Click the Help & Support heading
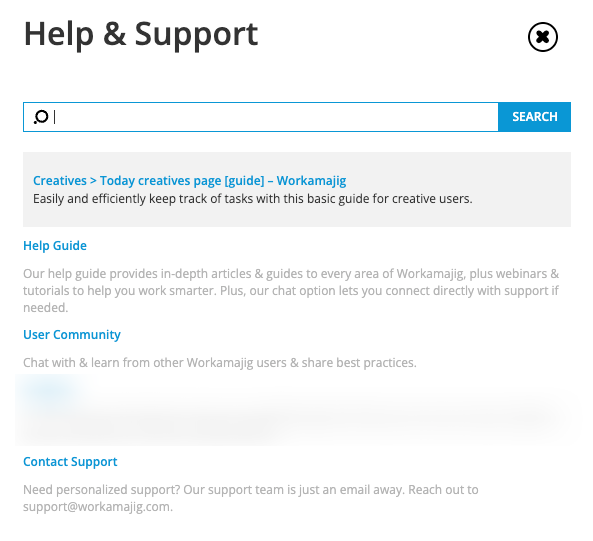This screenshot has width=593, height=541. [x=141, y=35]
